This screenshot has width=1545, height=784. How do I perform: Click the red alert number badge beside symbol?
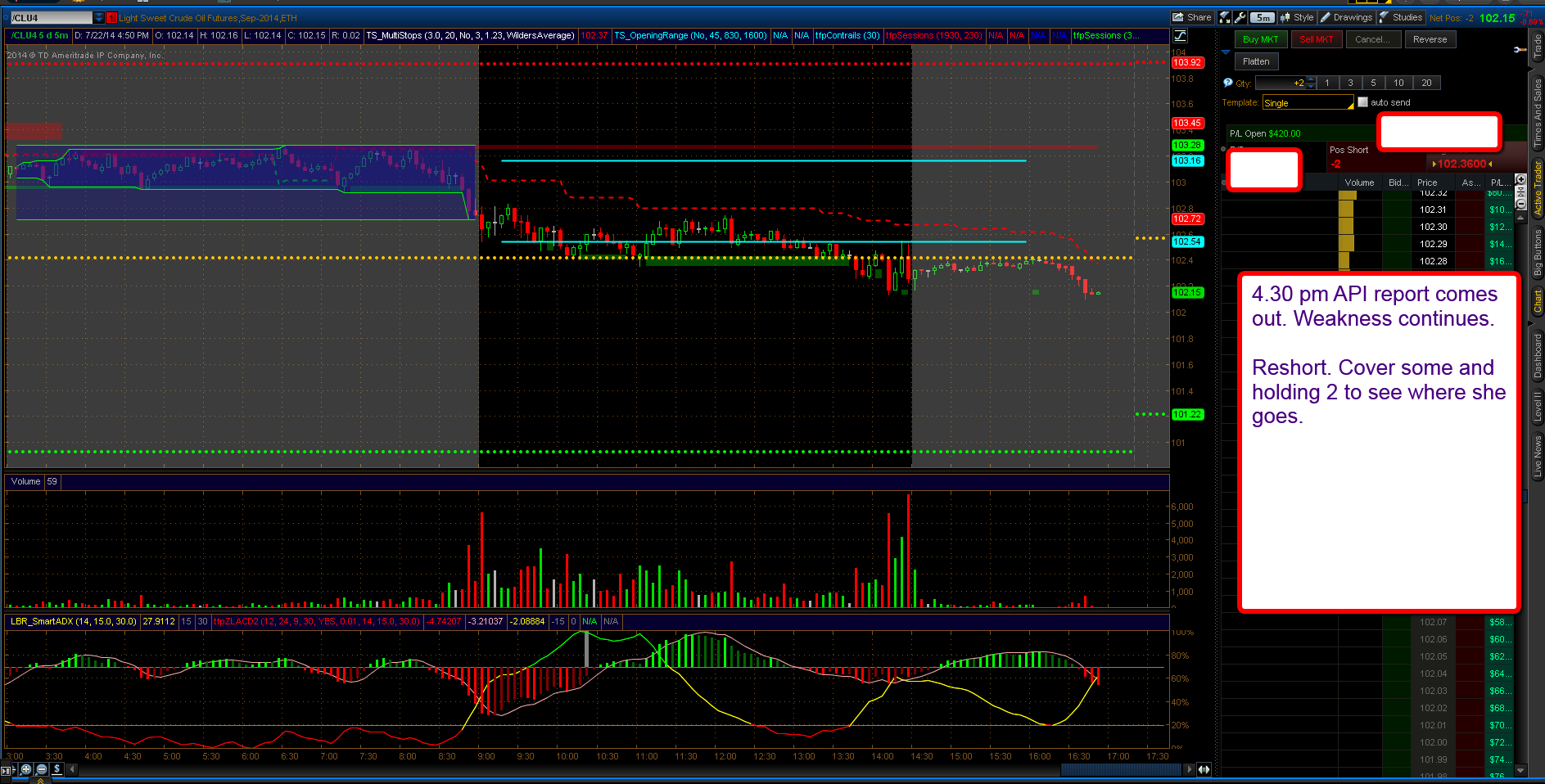click(111, 17)
